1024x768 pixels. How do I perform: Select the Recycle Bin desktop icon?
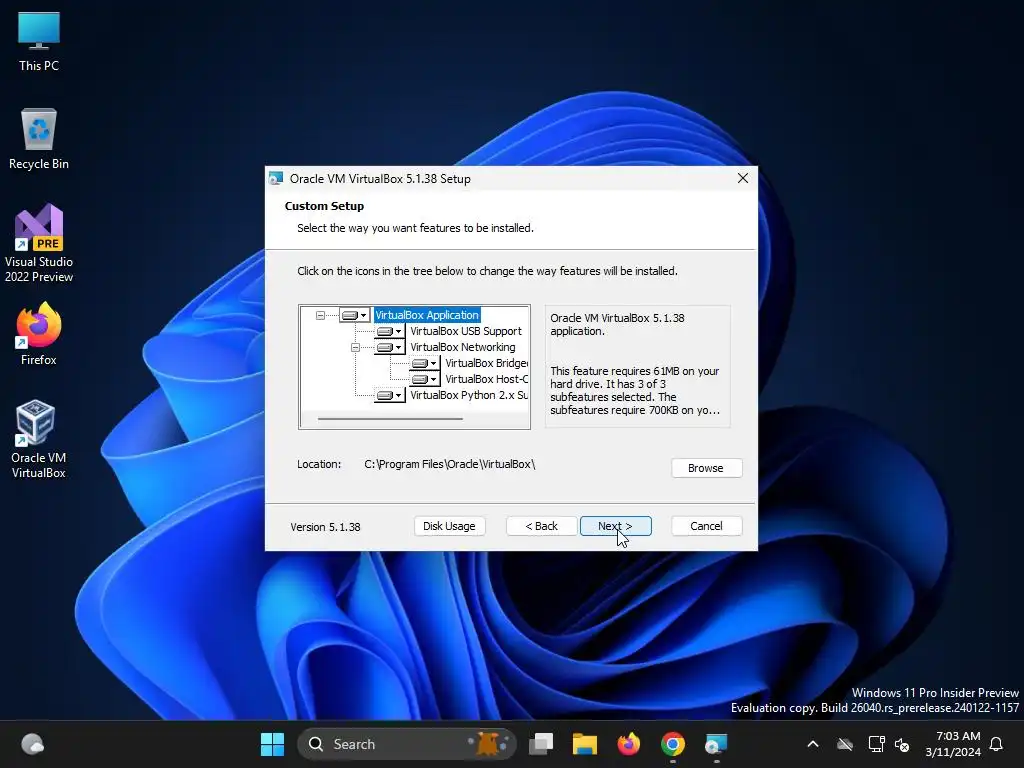pyautogui.click(x=39, y=139)
